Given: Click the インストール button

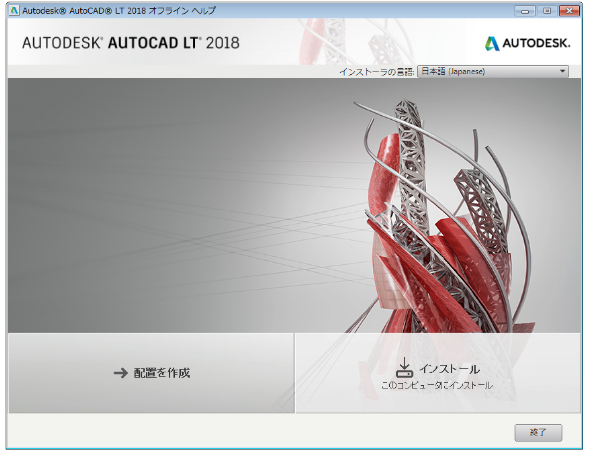Looking at the screenshot, I should coord(438,373).
